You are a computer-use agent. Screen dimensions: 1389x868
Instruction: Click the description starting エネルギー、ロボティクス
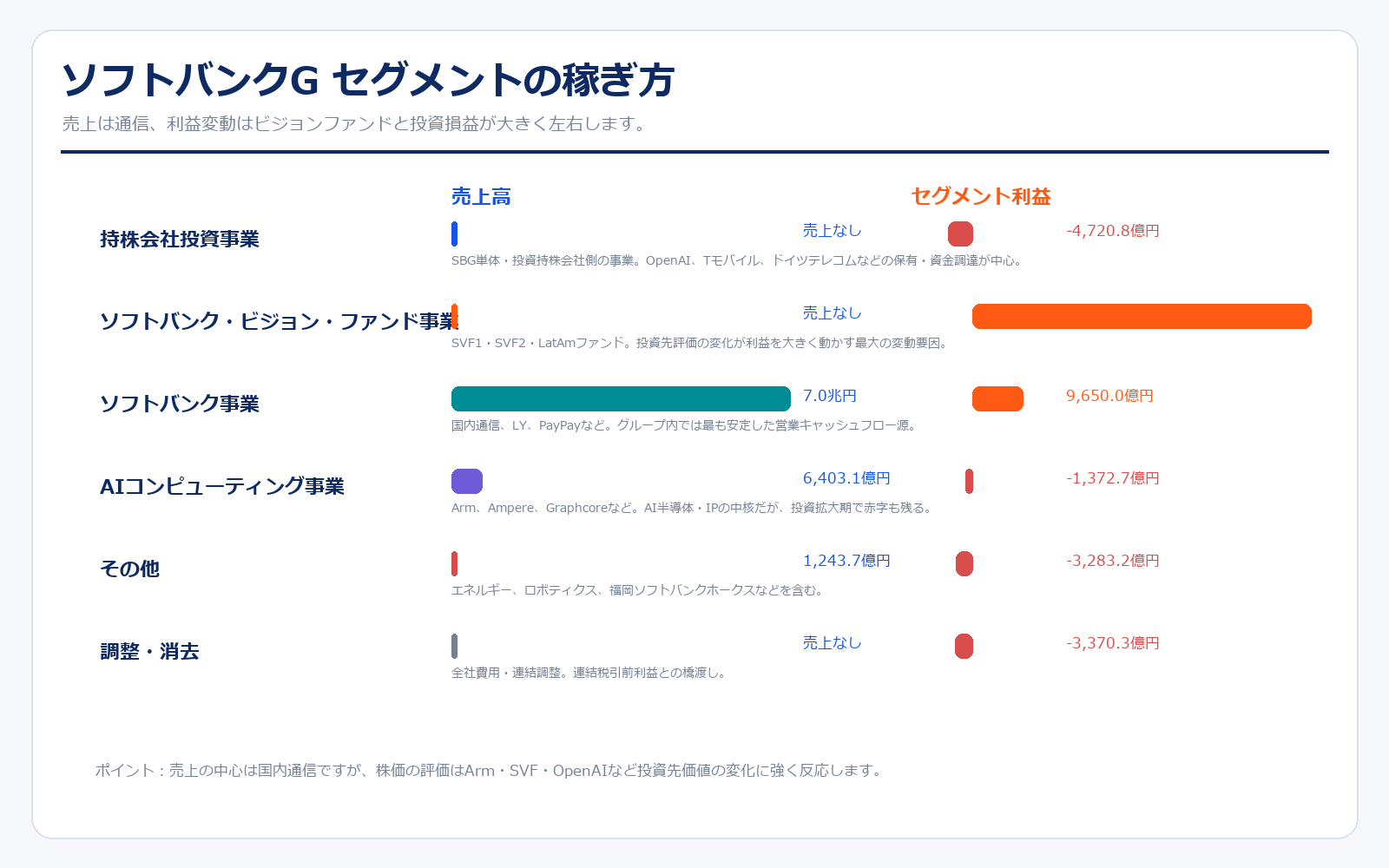tap(639, 590)
